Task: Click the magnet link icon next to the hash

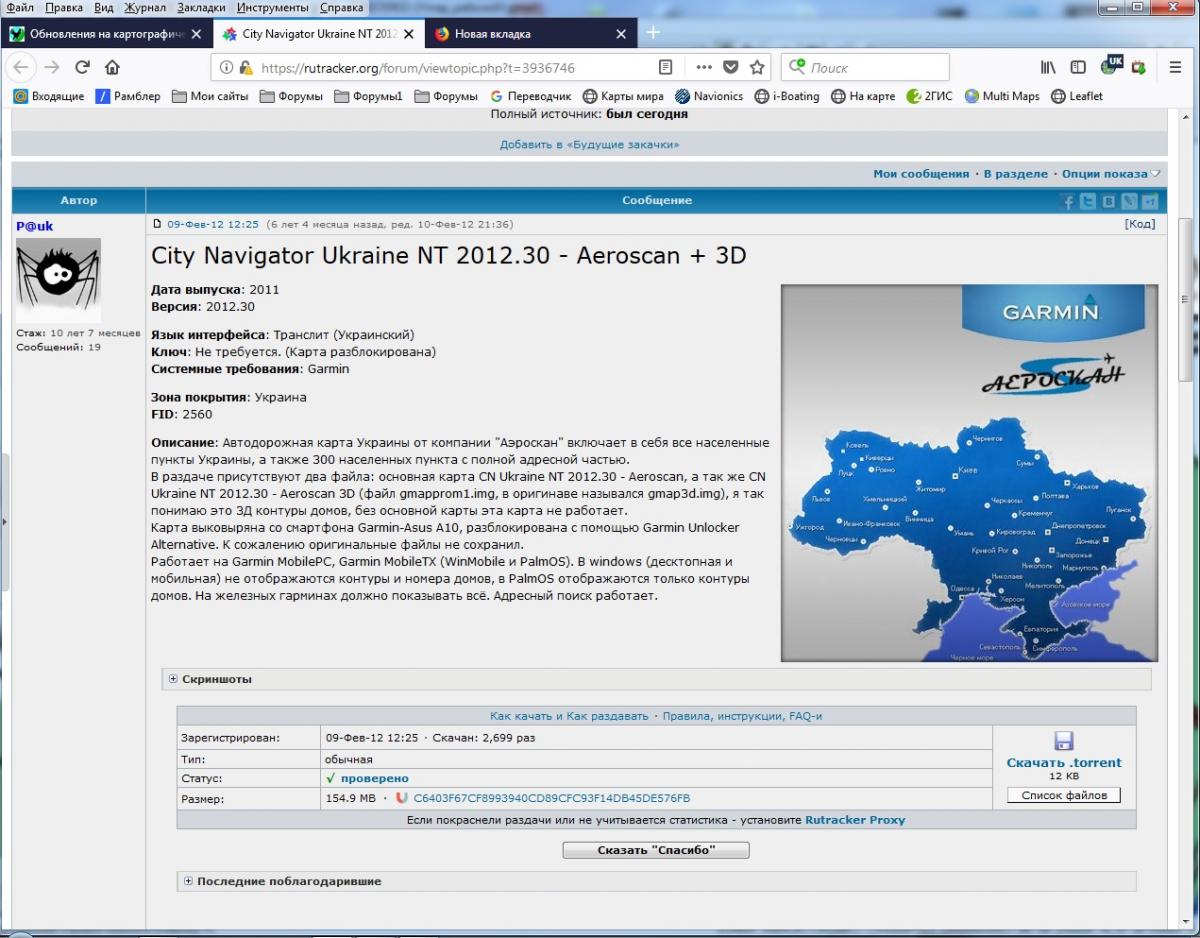Action: 402,798
